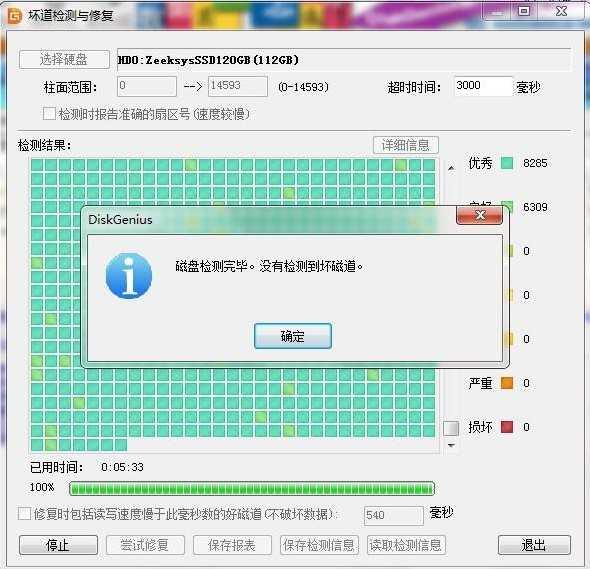Exit via the 退出 button
590x569 pixels.
click(534, 545)
